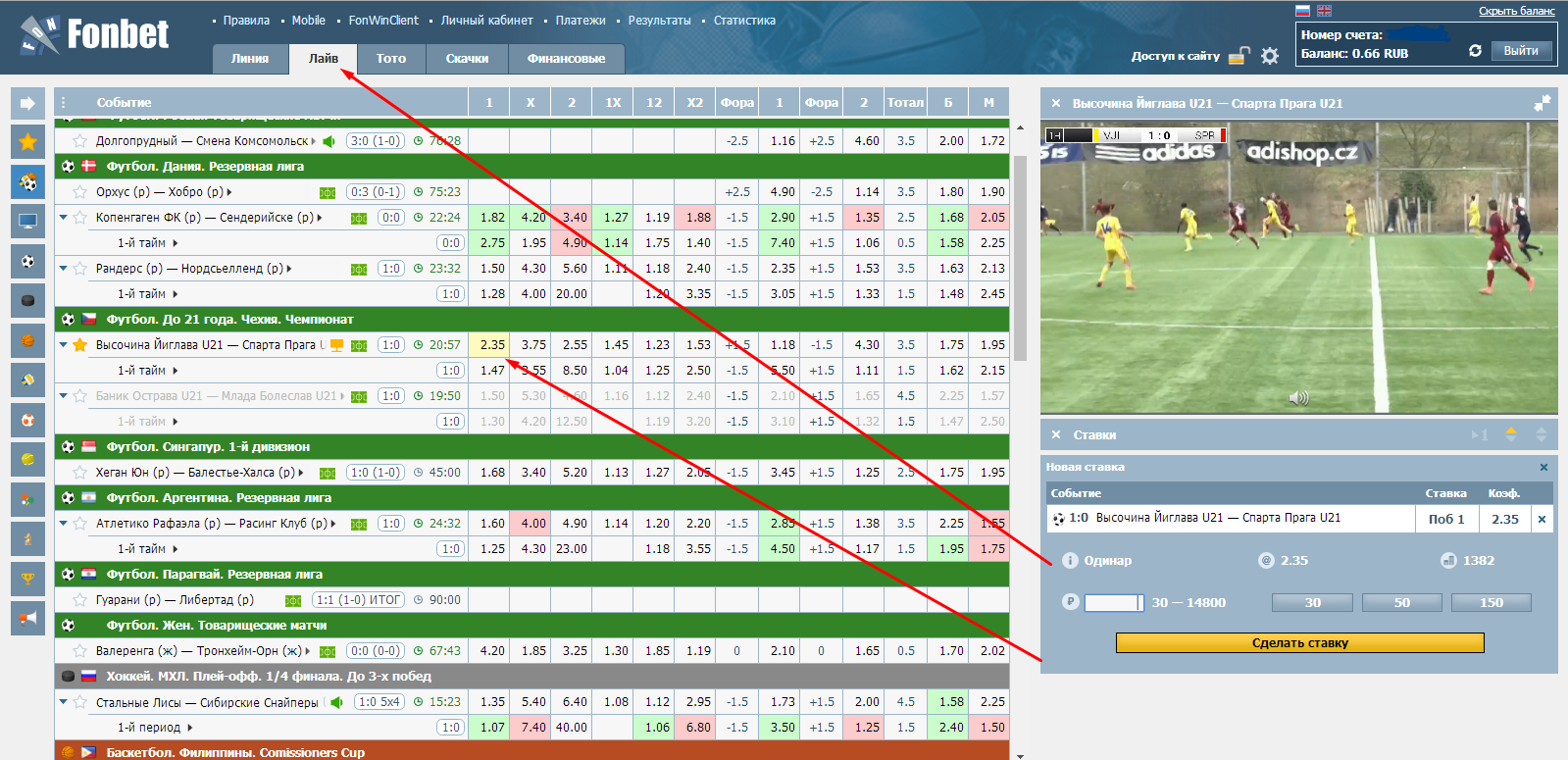
Task: Remove Высочина Йиглава U21 from favorites
Action: [x=80, y=345]
